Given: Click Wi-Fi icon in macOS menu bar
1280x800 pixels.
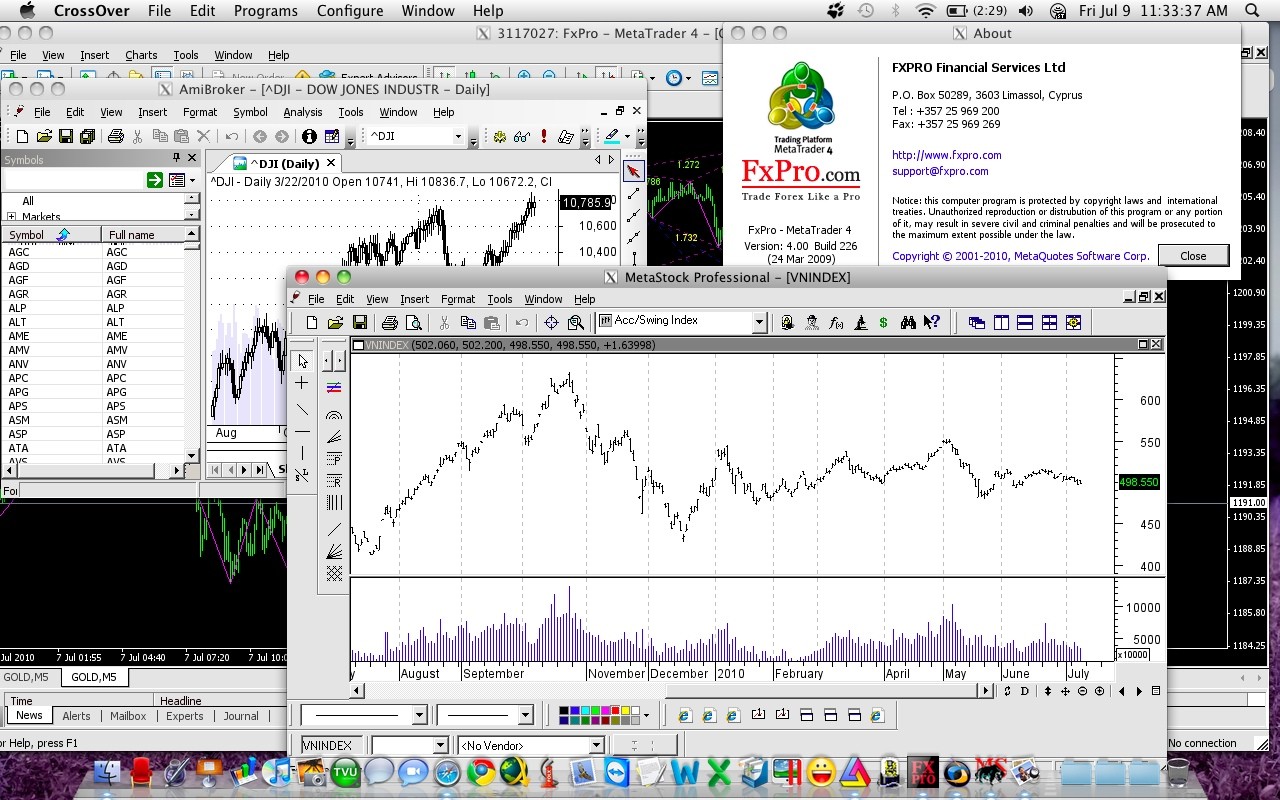Looking at the screenshot, I should point(925,11).
